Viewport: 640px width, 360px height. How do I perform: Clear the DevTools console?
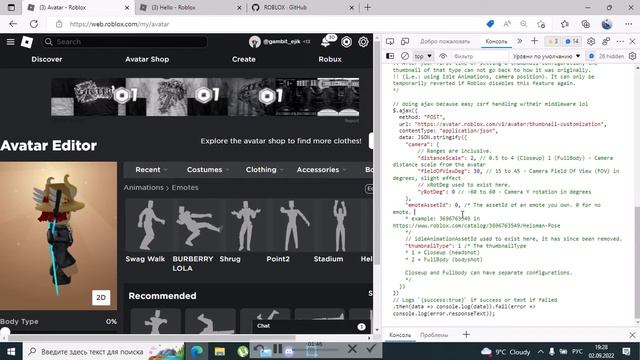(x=405, y=56)
